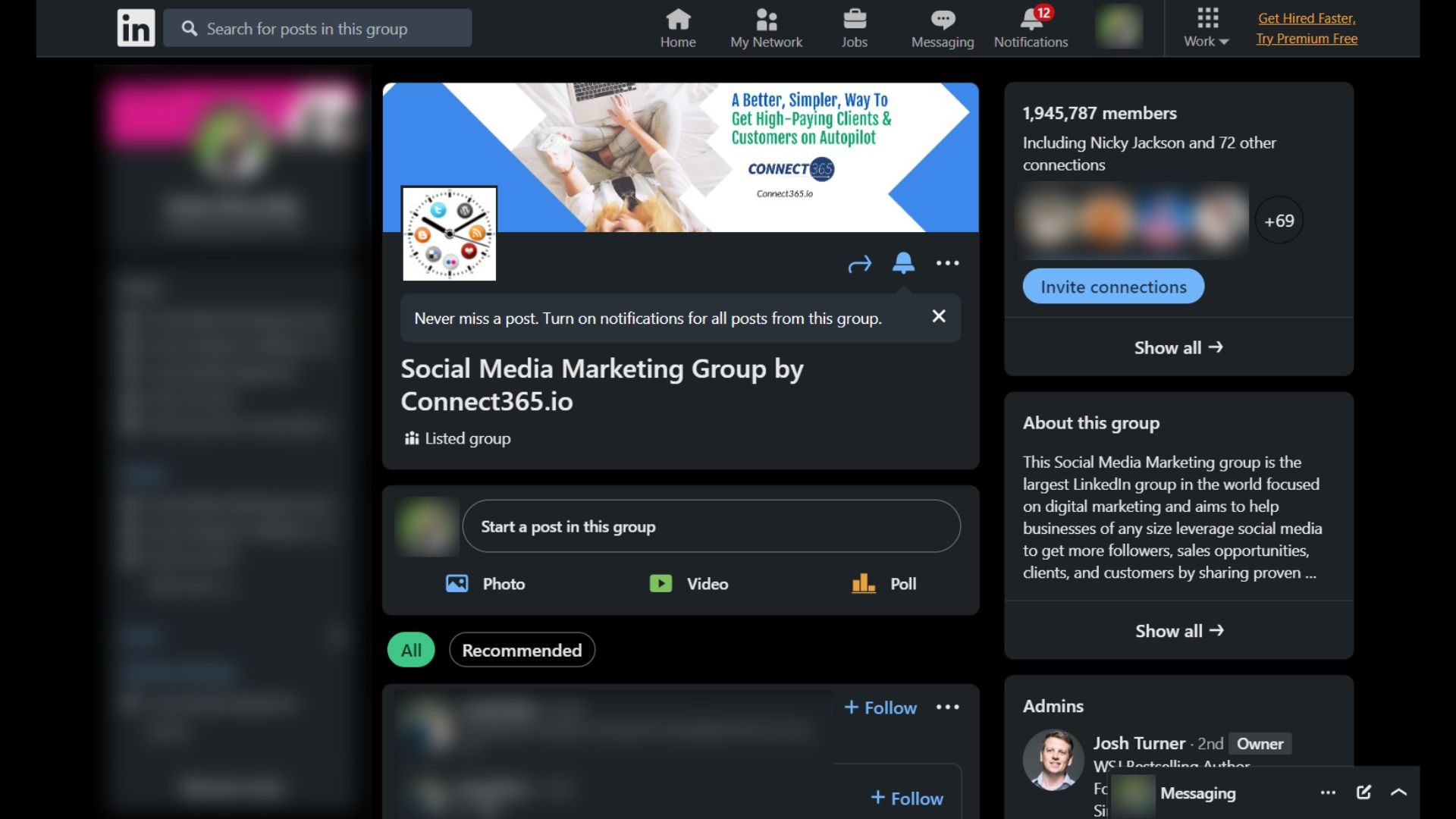This screenshot has width=1456, height=819.
Task: Toggle notifications bell for this group
Action: 904,263
